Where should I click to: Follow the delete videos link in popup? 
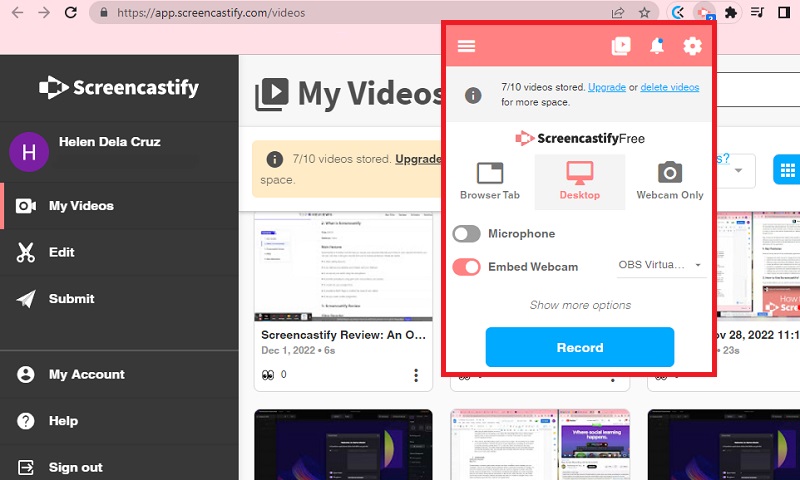click(x=669, y=87)
